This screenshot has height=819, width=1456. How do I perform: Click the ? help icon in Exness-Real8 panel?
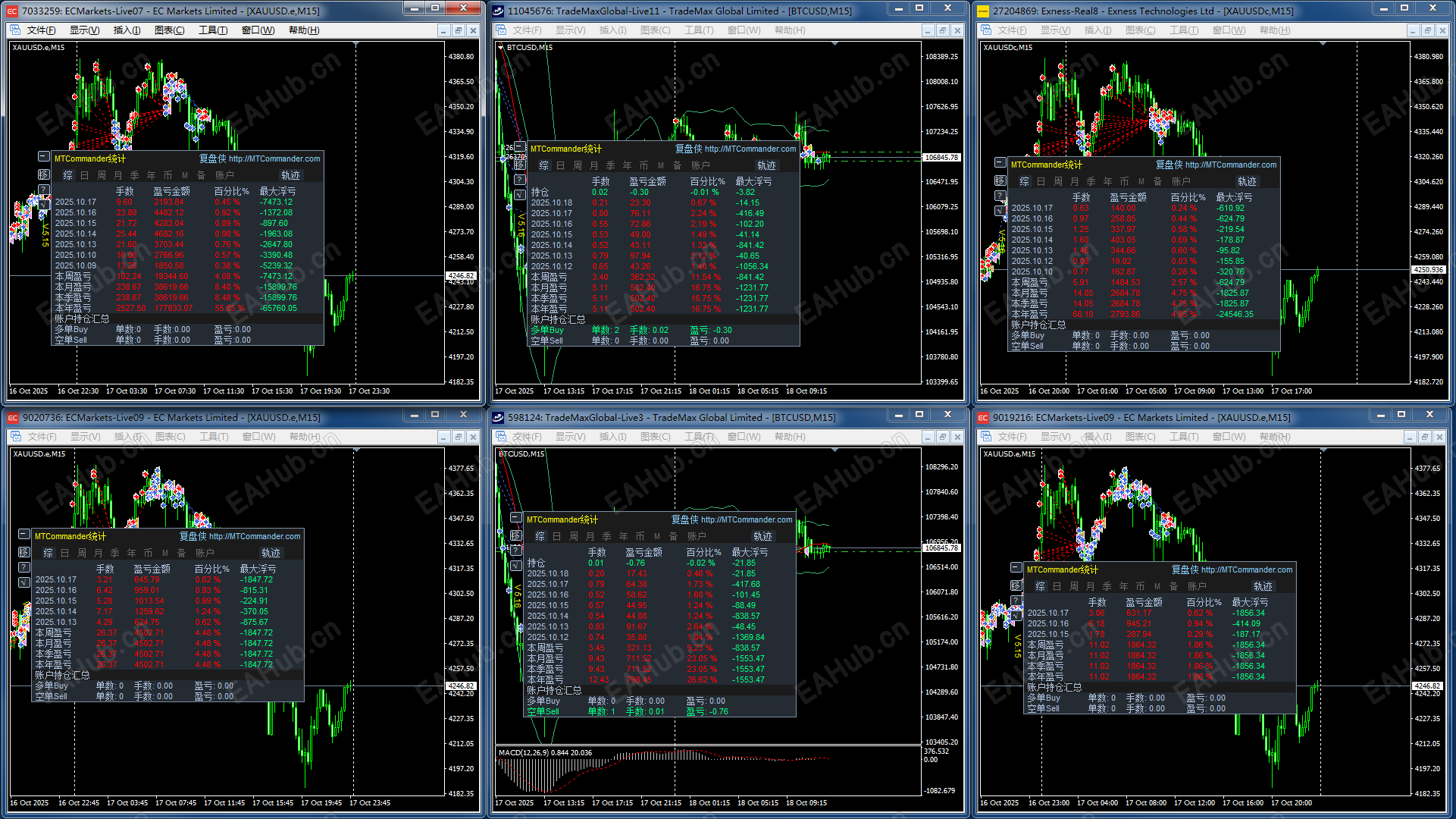coord(1000,196)
